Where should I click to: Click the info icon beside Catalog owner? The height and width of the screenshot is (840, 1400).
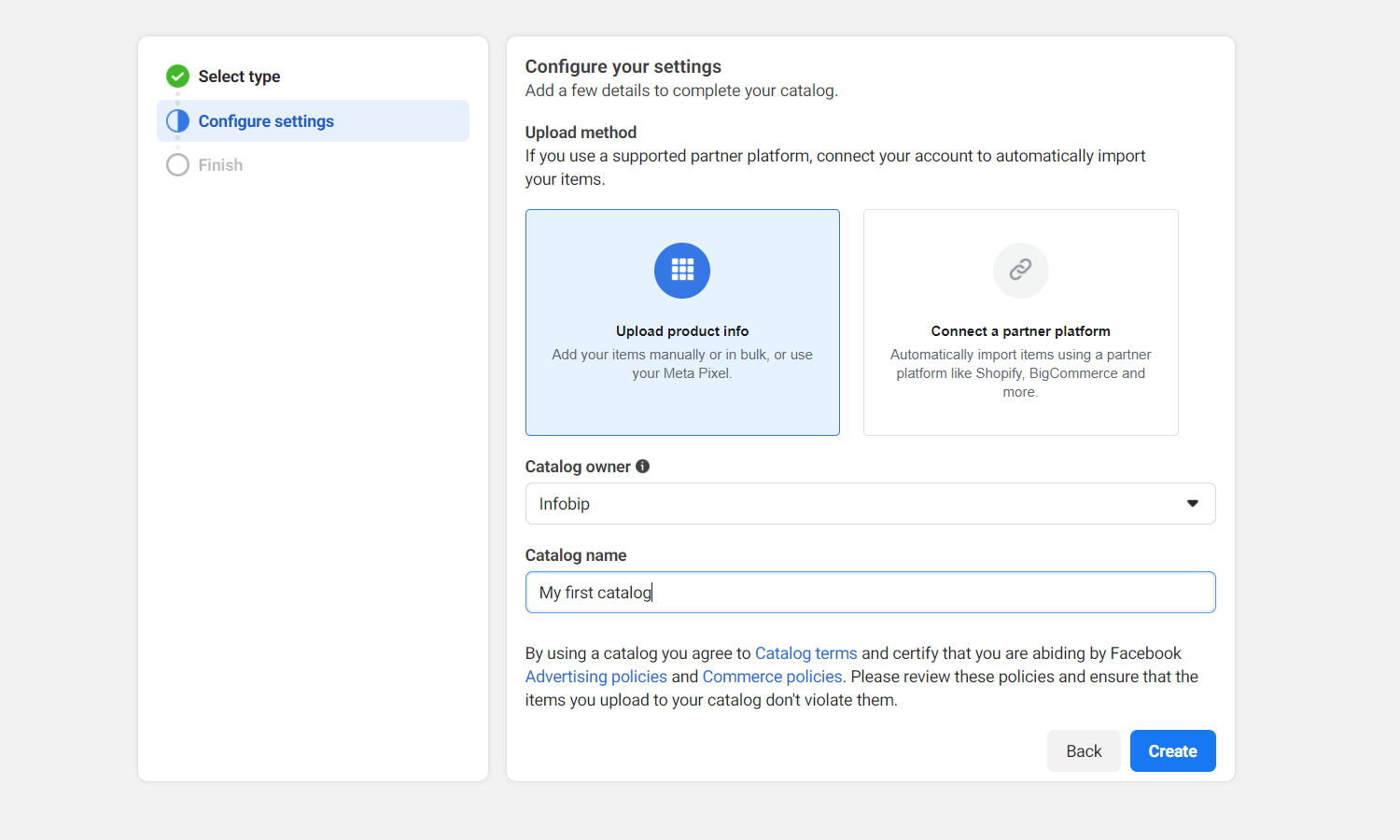[643, 467]
